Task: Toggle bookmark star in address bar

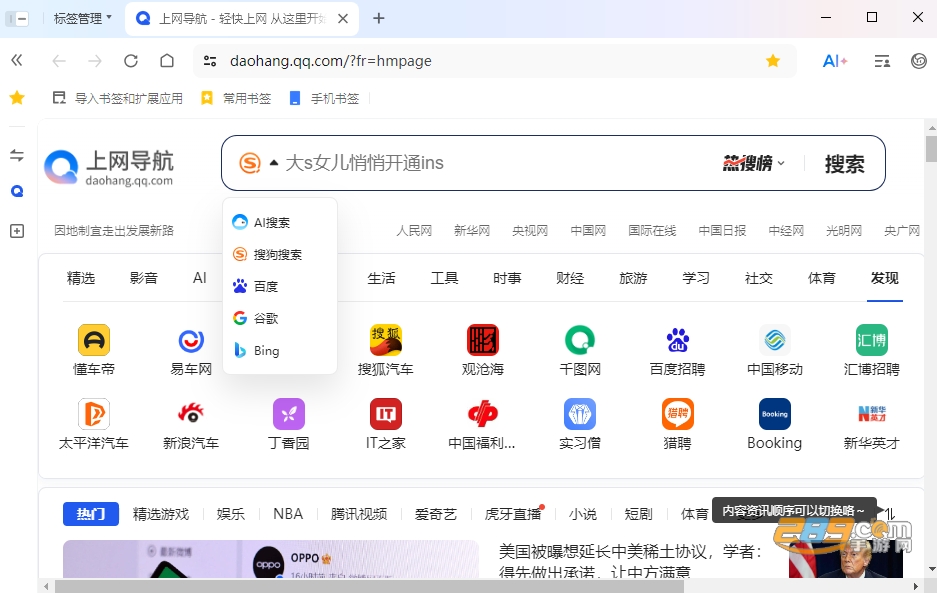Action: [x=773, y=60]
